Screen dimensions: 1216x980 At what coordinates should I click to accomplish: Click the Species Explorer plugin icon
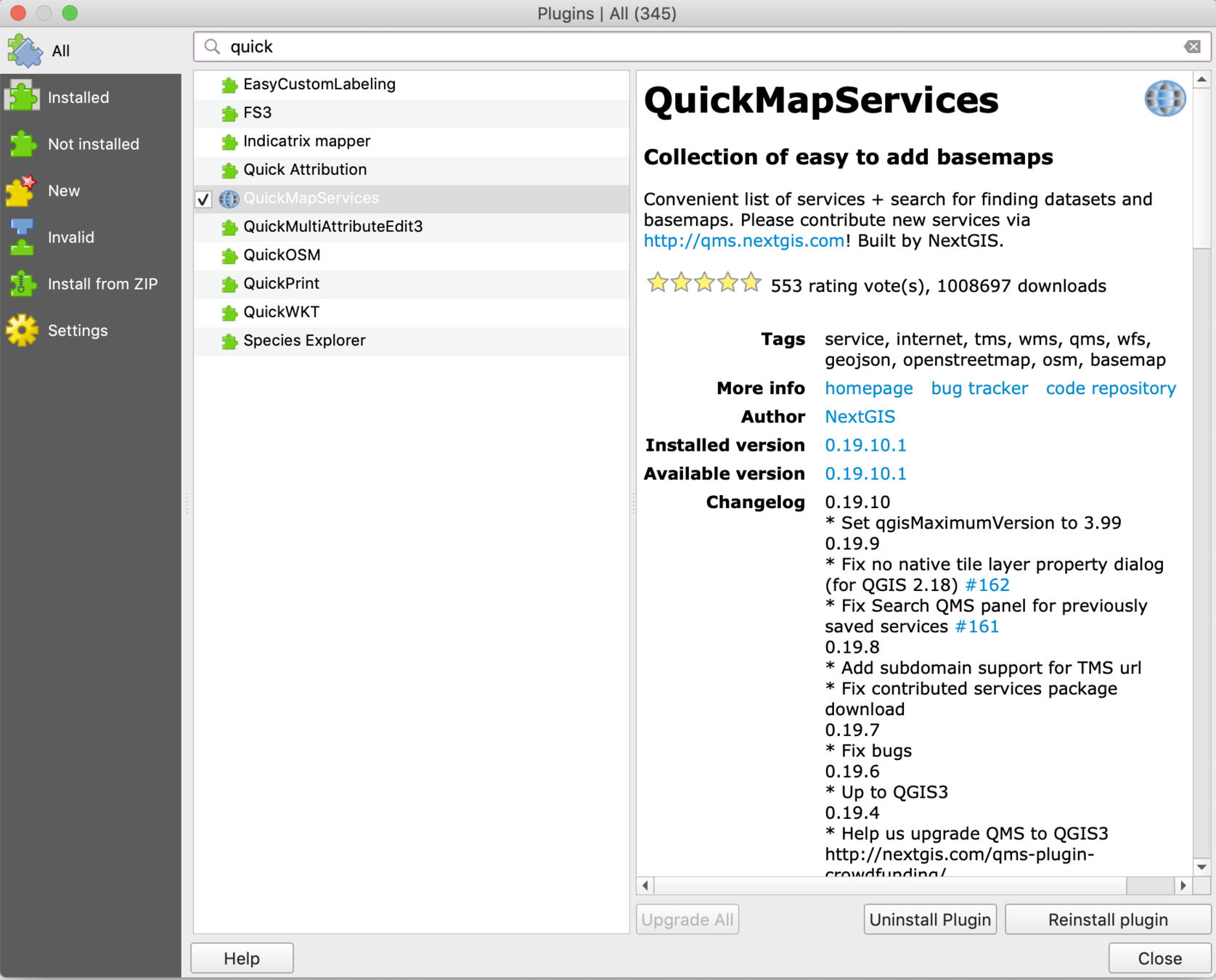tap(229, 341)
